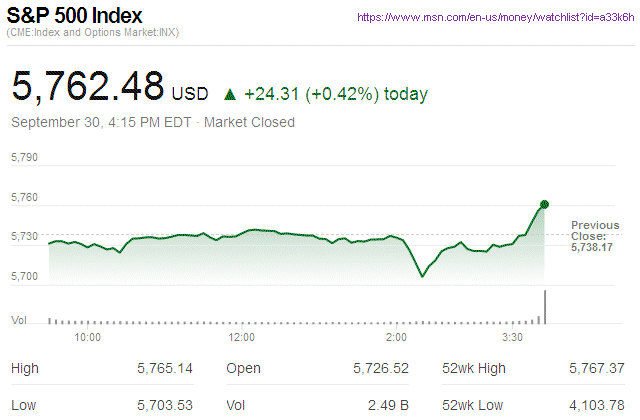Viewport: 640px width, 420px height.
Task: Click the Open value 5,726.52
Action: click(x=381, y=369)
